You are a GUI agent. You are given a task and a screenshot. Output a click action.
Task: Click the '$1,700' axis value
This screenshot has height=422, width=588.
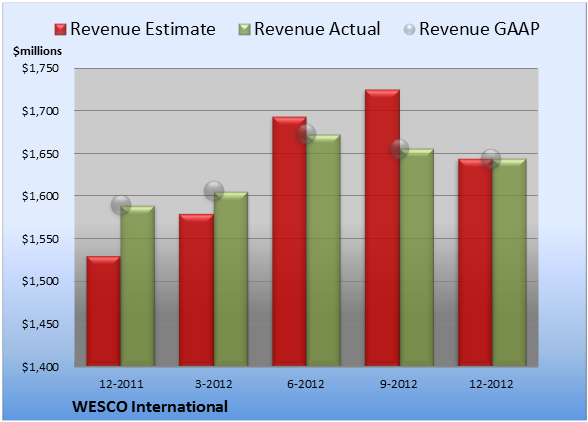tap(40, 111)
